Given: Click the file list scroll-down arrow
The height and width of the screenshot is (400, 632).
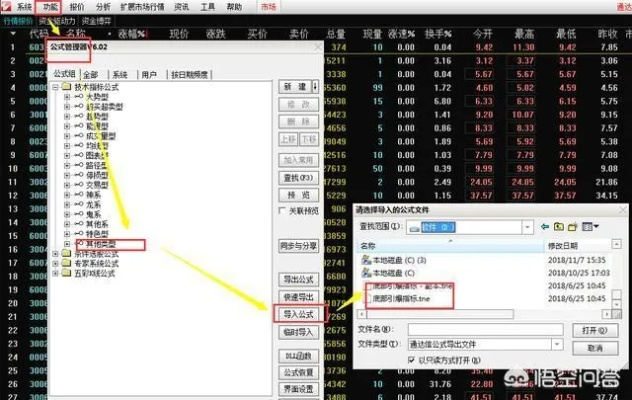Looking at the screenshot, I should pos(616,304).
